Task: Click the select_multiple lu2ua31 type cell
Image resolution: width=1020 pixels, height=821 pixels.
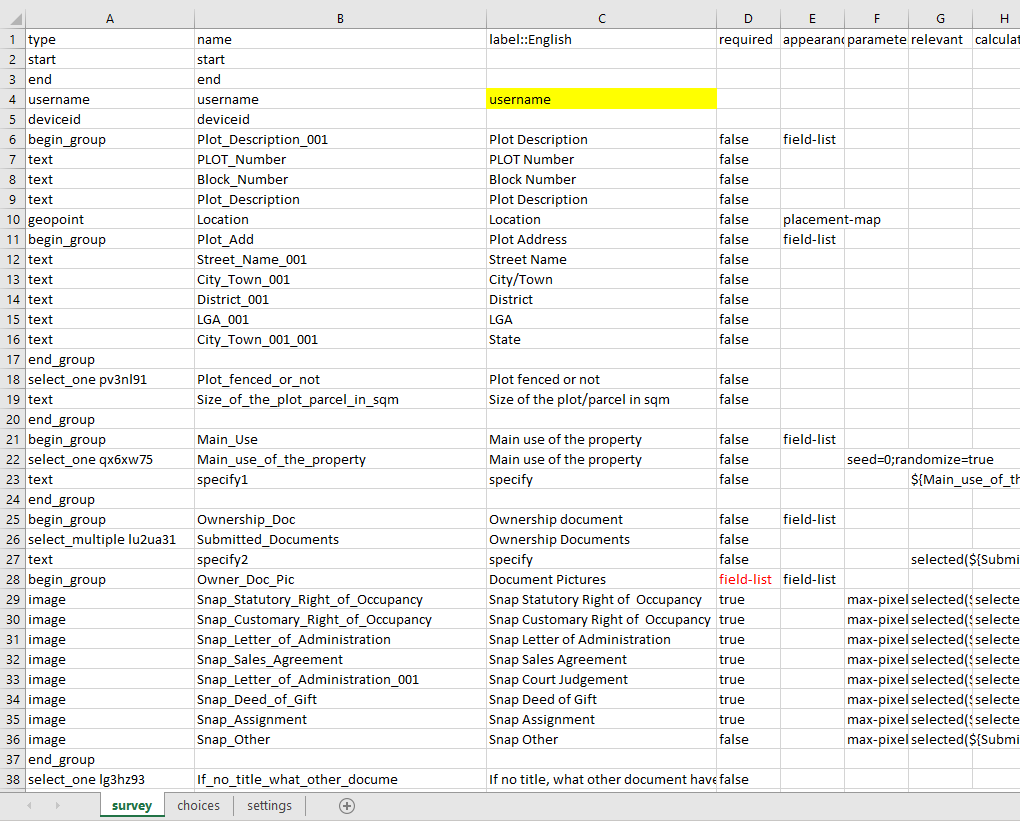Action: (x=101, y=539)
